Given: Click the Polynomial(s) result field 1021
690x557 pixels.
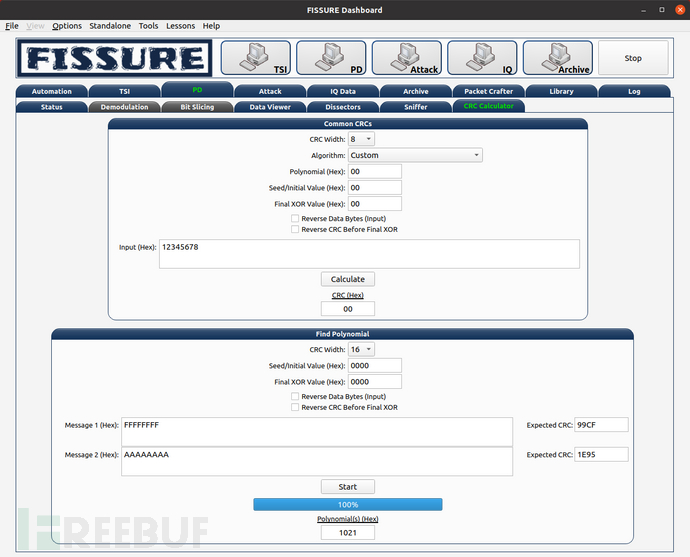Looking at the screenshot, I should pos(348,533).
